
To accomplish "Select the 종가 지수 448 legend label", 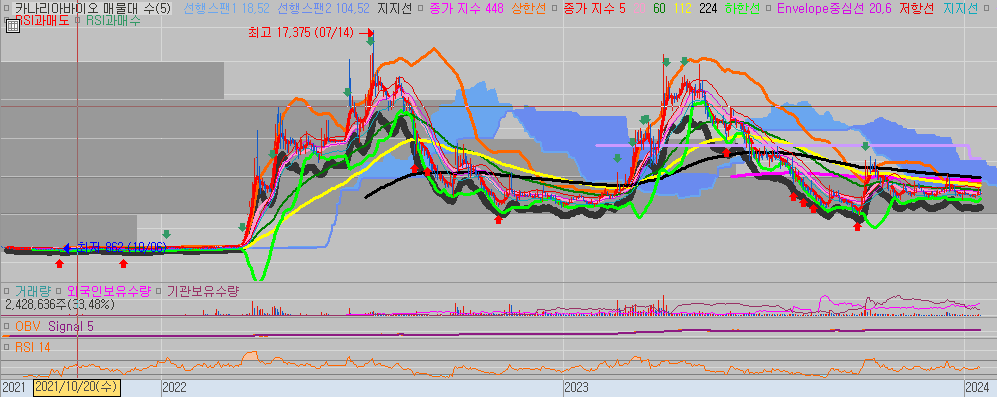I will click(x=467, y=9).
